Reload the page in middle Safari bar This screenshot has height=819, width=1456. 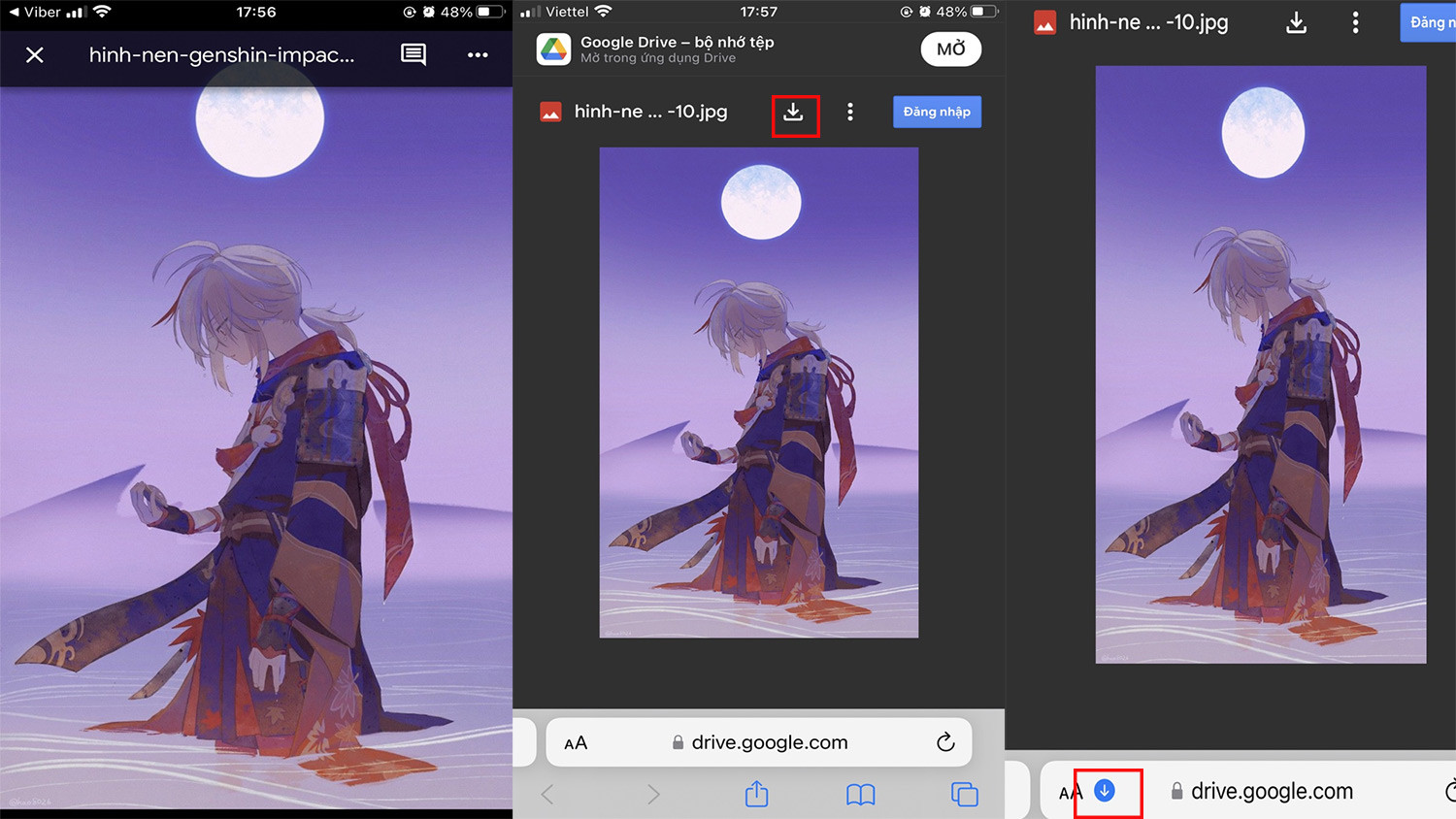coord(945,742)
